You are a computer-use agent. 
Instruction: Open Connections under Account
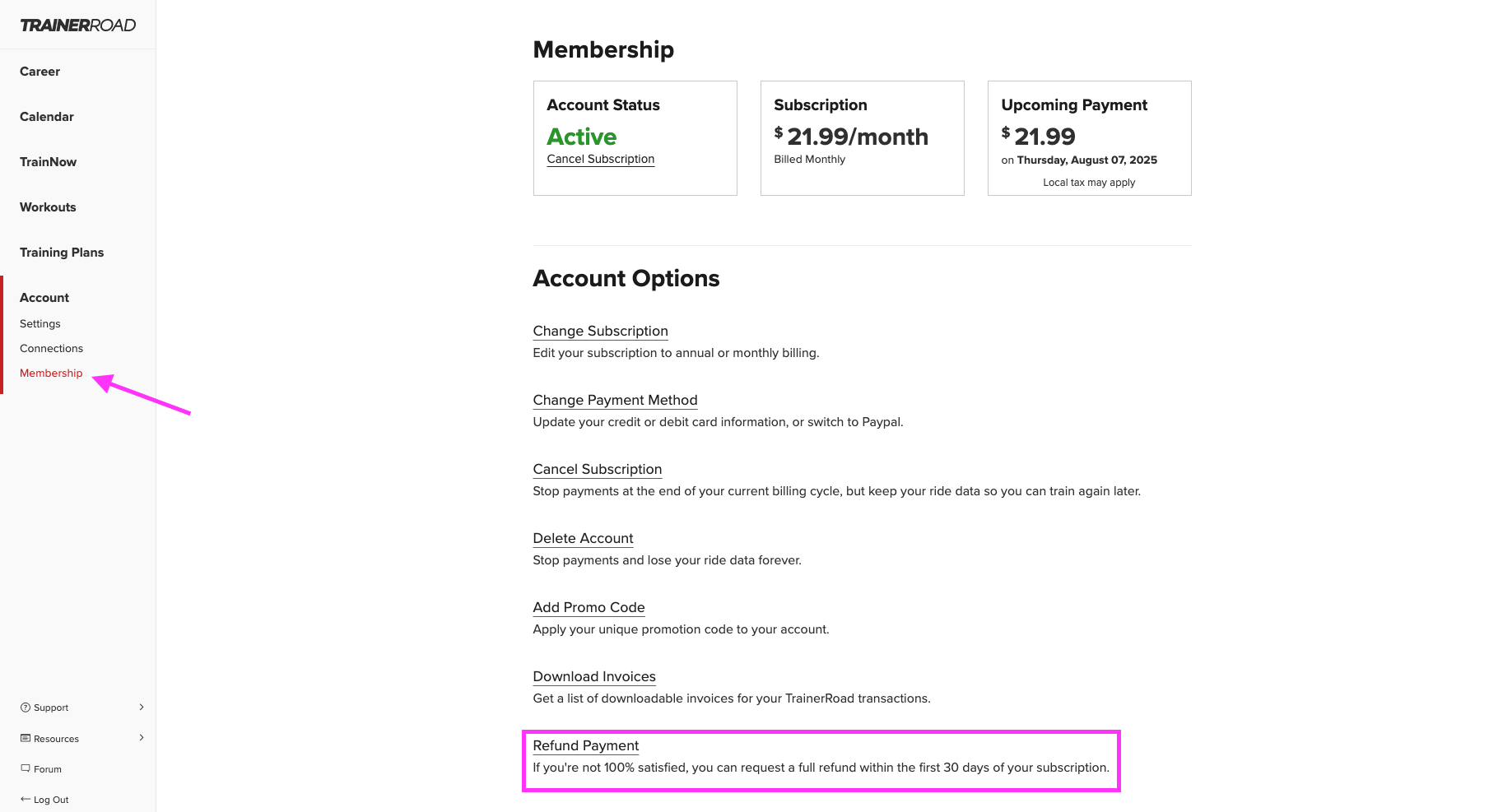pos(51,349)
